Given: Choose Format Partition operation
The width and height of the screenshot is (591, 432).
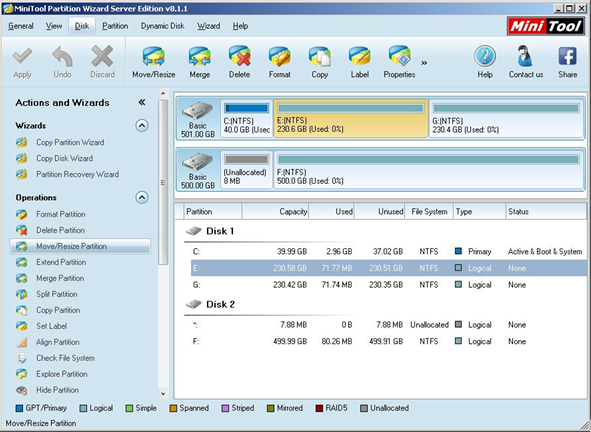Looking at the screenshot, I should click(61, 214).
